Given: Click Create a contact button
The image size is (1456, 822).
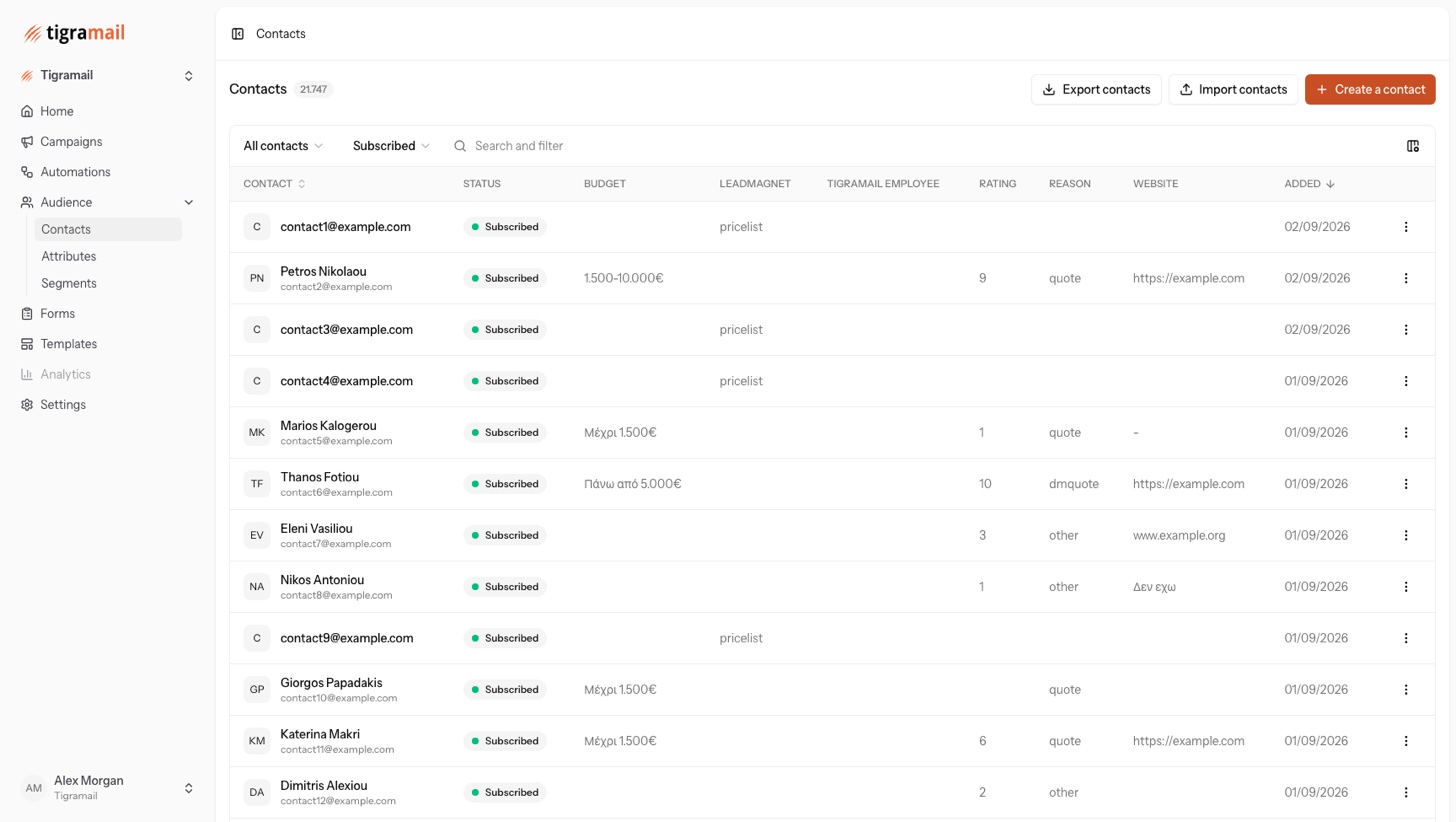Looking at the screenshot, I should pyautogui.click(x=1370, y=90).
